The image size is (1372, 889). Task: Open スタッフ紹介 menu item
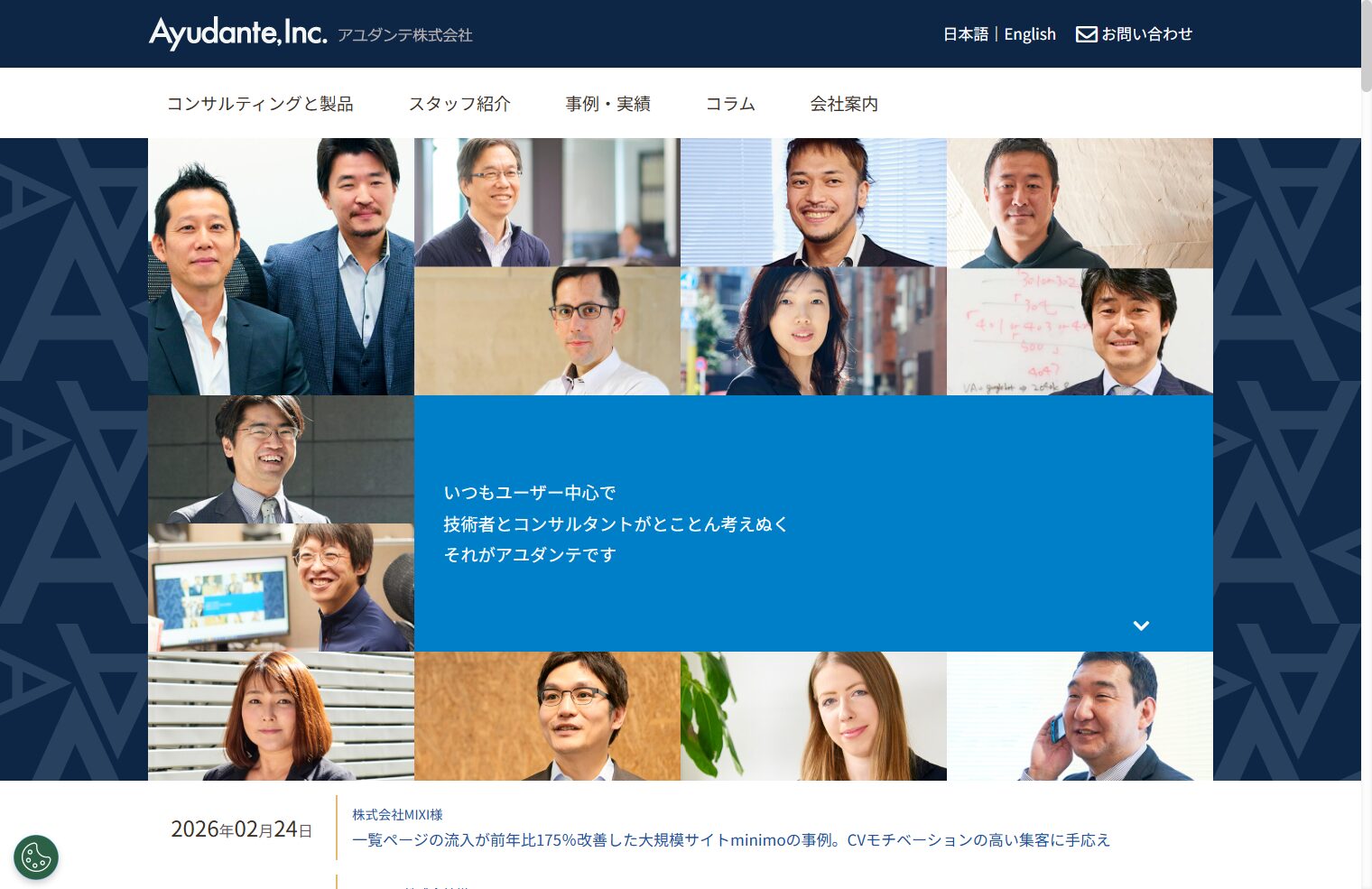click(459, 104)
